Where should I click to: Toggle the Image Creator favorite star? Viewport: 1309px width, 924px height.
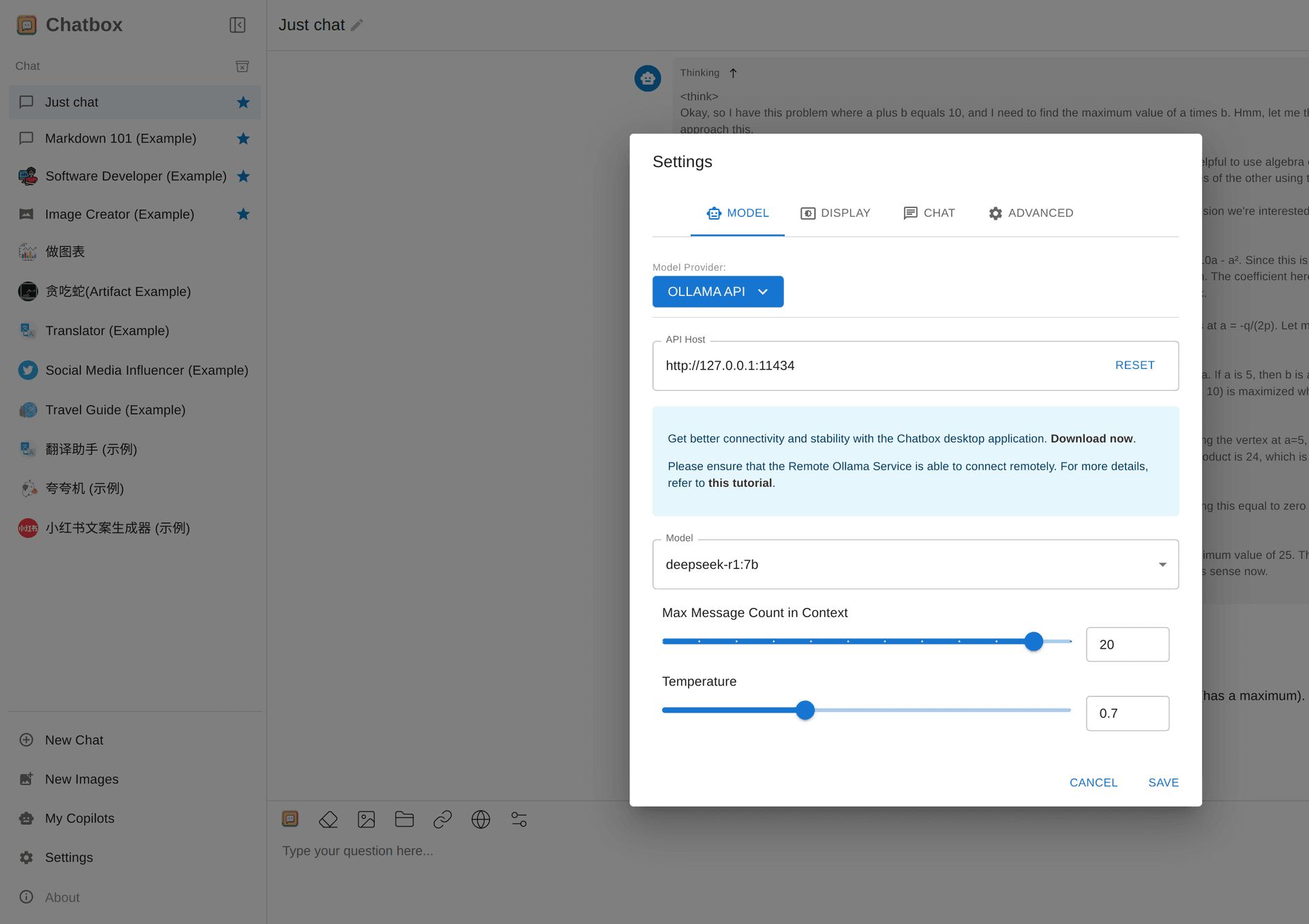point(243,214)
